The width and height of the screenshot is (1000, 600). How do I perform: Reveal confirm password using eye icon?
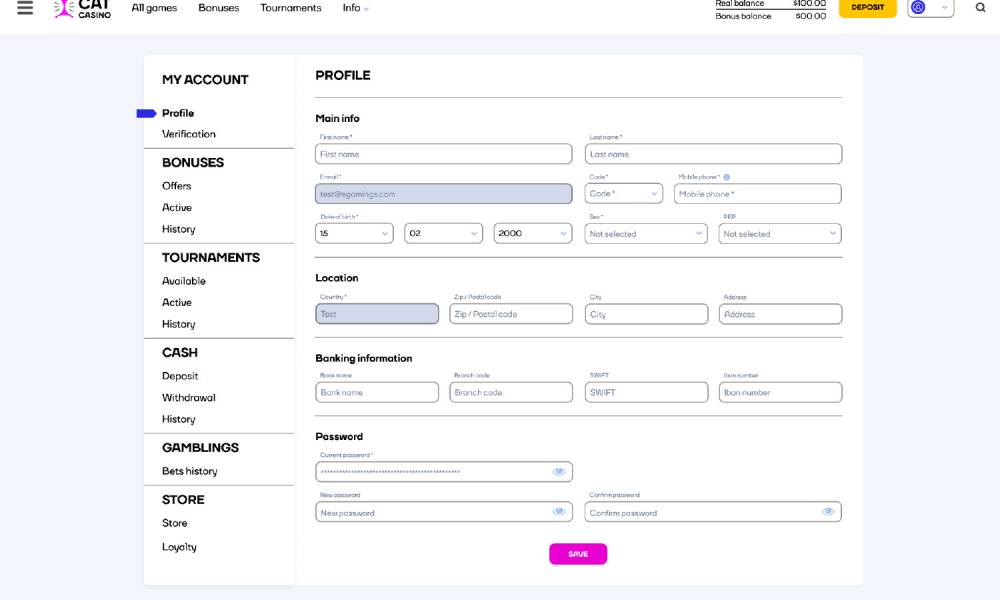tap(828, 512)
